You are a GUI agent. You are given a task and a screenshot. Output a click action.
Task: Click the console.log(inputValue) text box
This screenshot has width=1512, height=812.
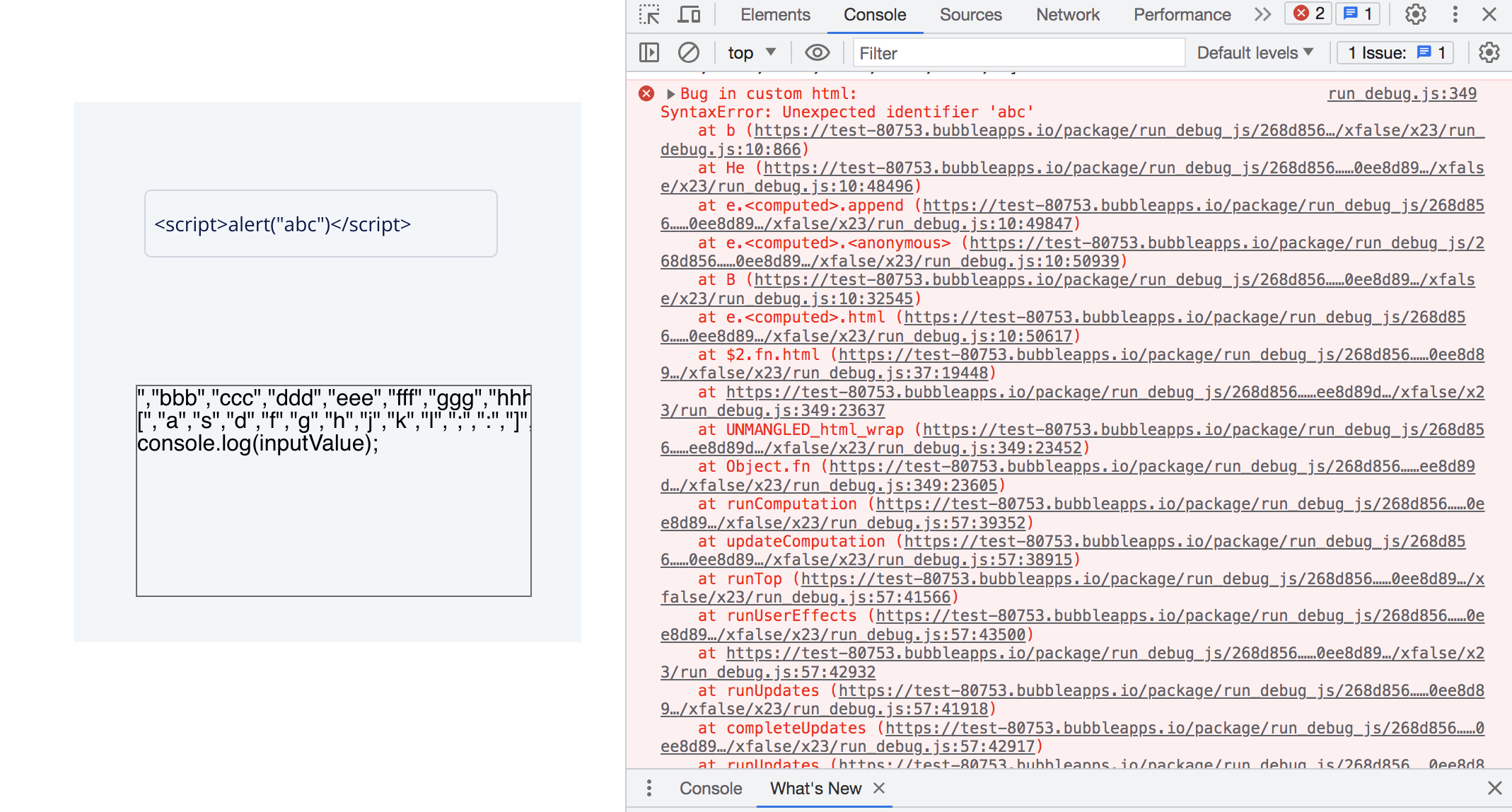[334, 491]
